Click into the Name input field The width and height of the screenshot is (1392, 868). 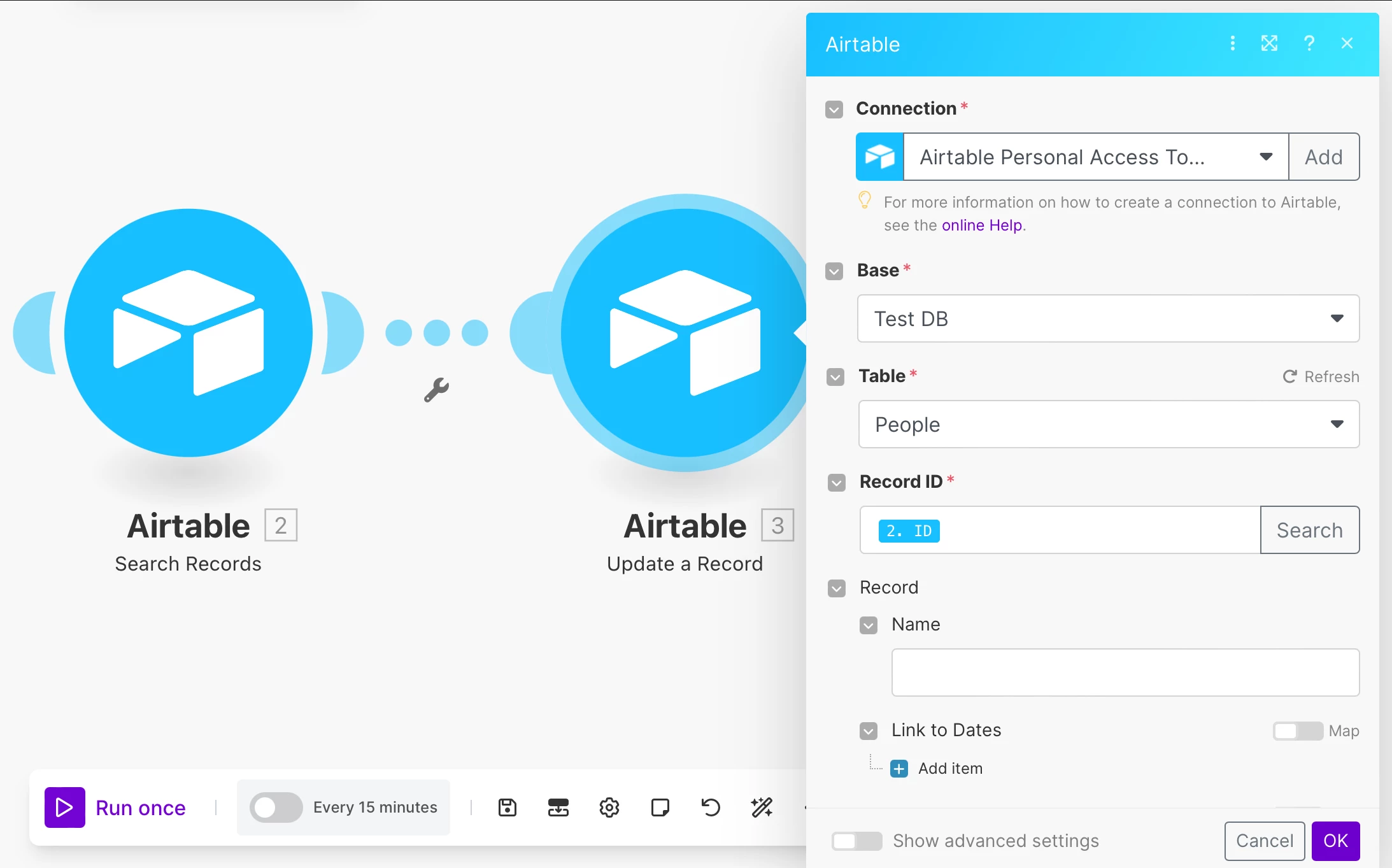1125,672
